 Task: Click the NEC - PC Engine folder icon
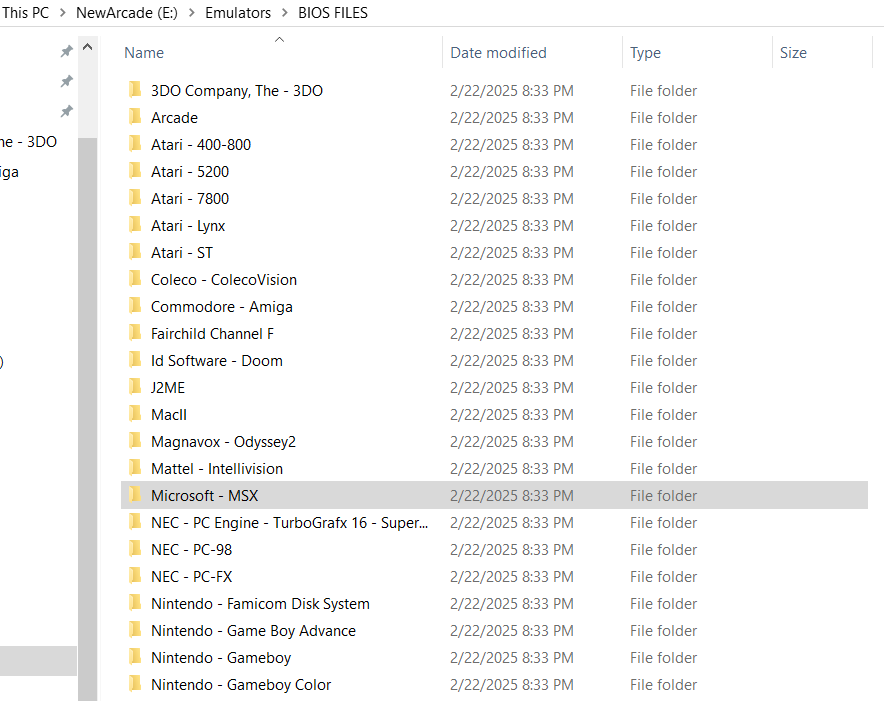point(135,523)
